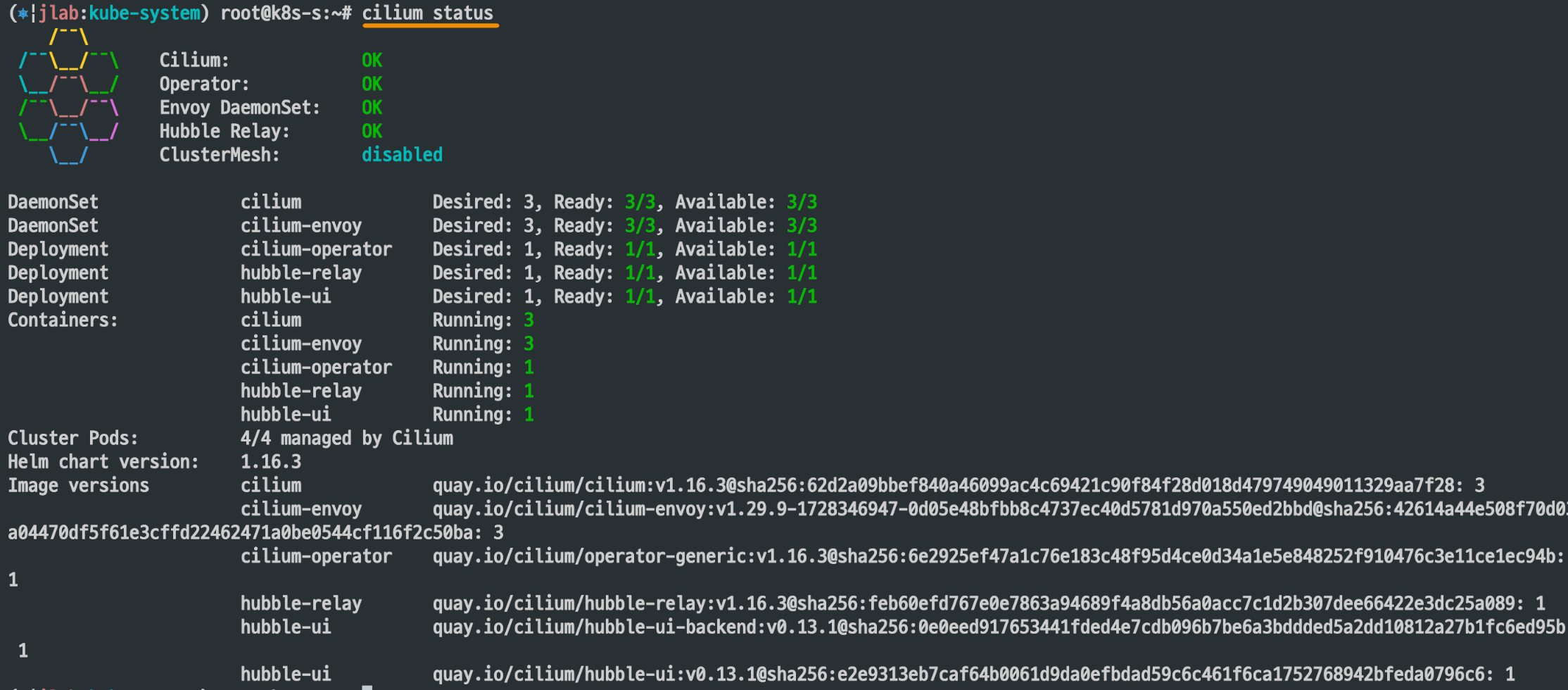The width and height of the screenshot is (1568, 690).
Task: Click the OK value beside Operator
Action: coord(372,84)
